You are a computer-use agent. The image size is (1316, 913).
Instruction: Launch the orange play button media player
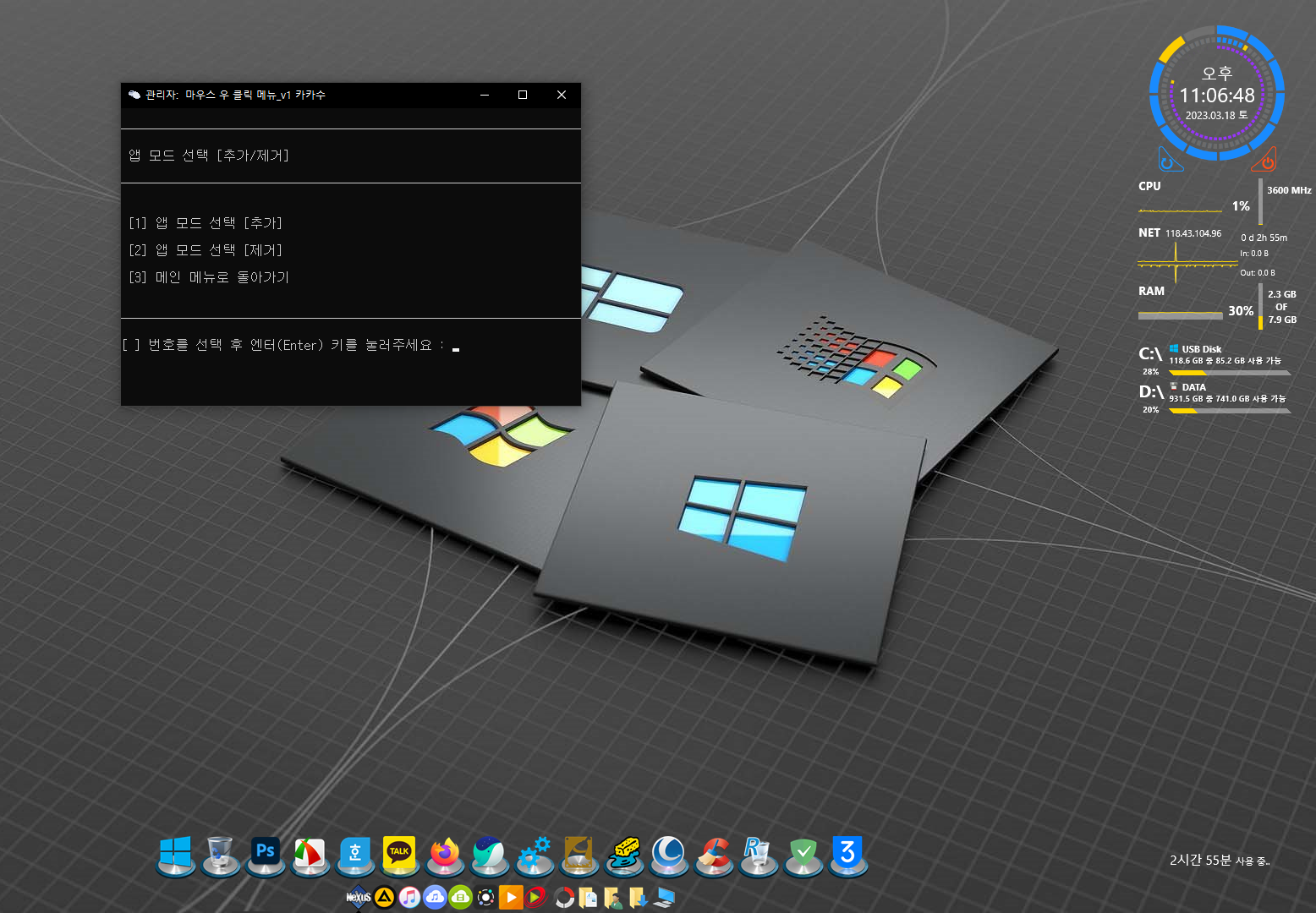click(x=511, y=897)
